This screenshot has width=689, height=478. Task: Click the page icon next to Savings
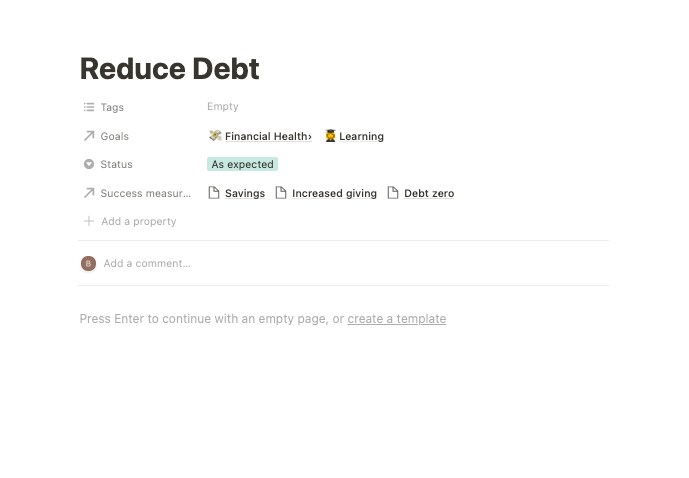214,193
